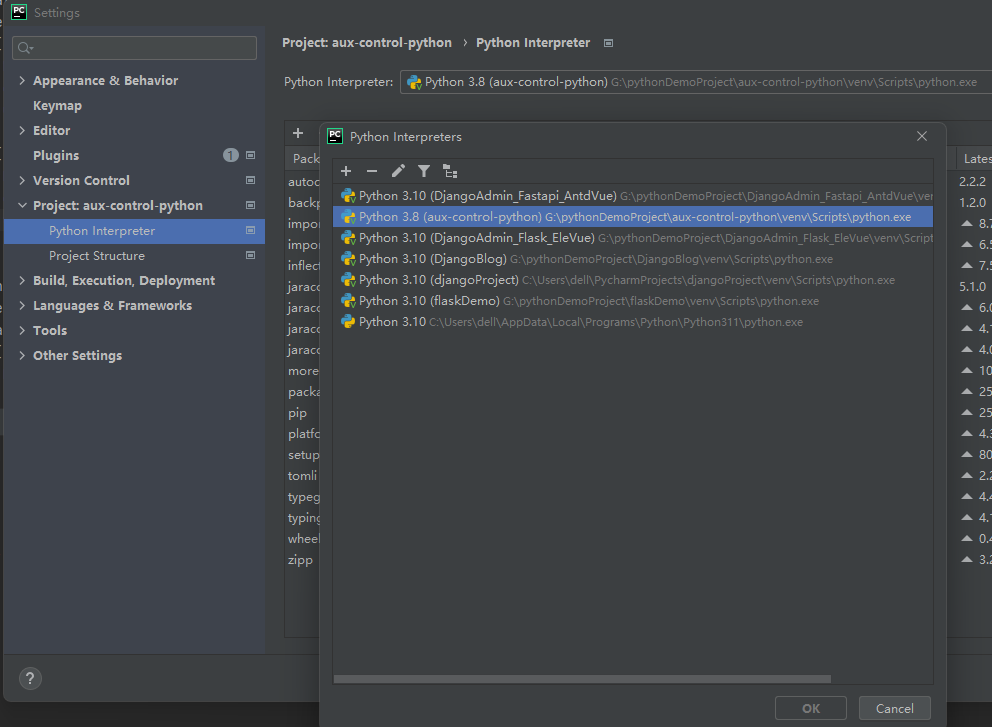Collapse Project: aux-control-python section
The height and width of the screenshot is (727, 992).
22,205
